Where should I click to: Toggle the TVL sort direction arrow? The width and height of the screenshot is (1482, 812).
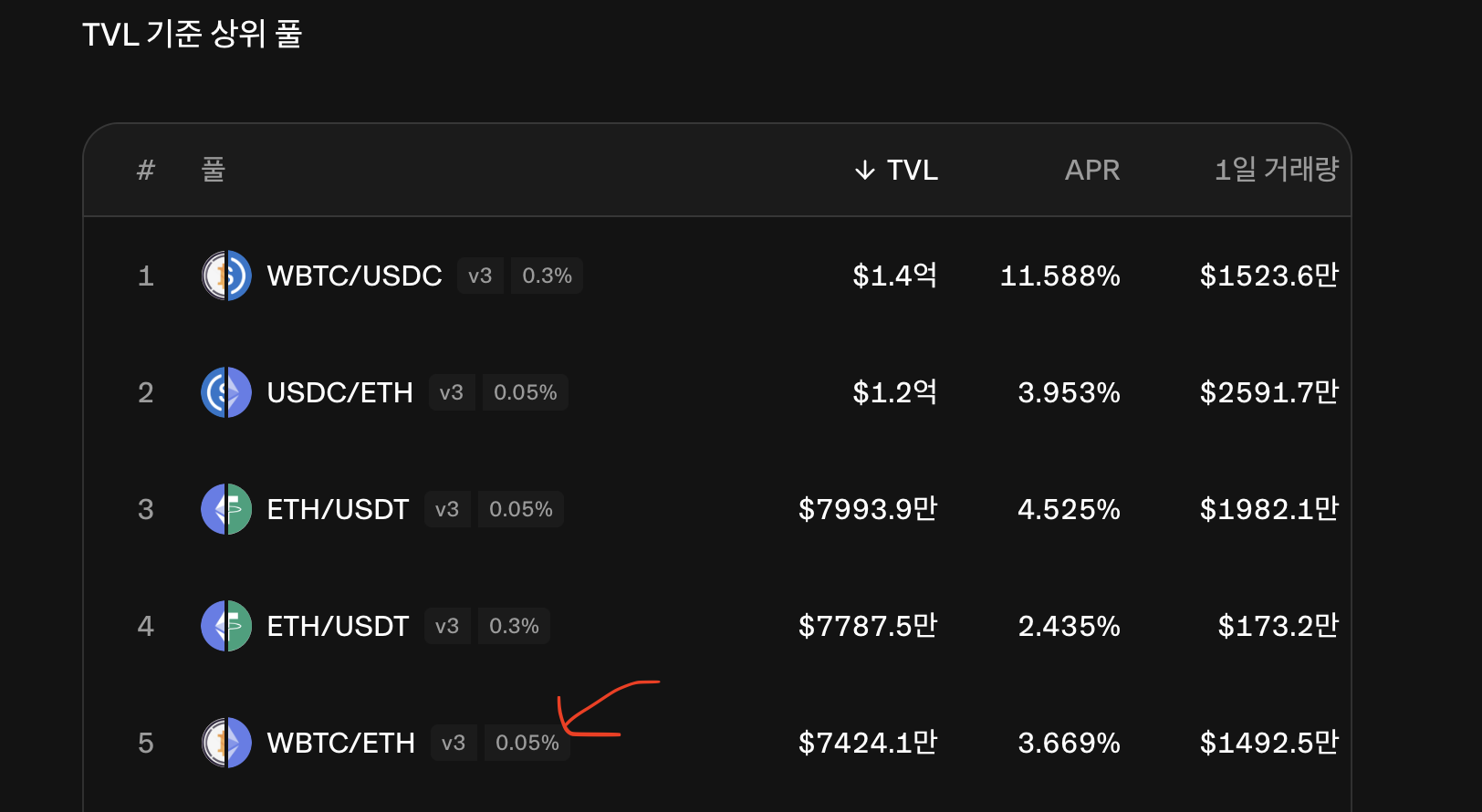863,170
